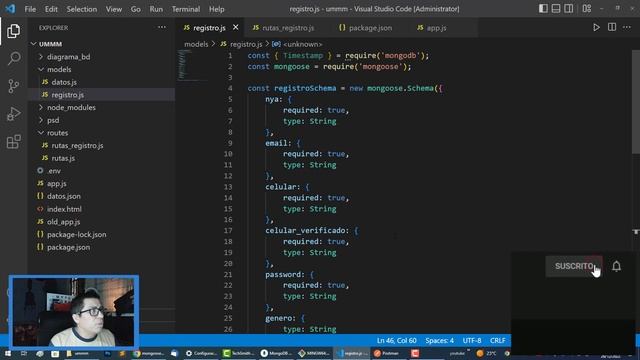Click the notification bell icon

pyautogui.click(x=616, y=266)
